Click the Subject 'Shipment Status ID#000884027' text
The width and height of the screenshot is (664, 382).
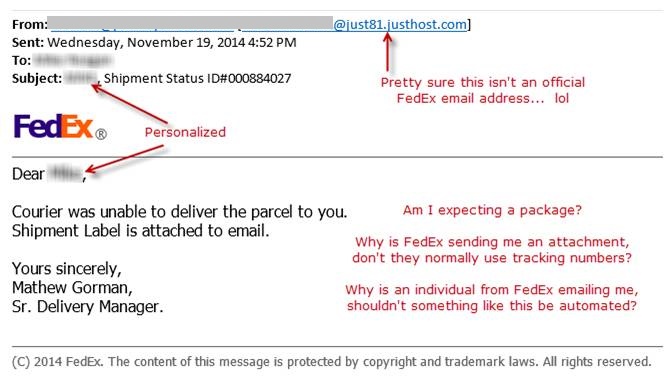pos(197,78)
